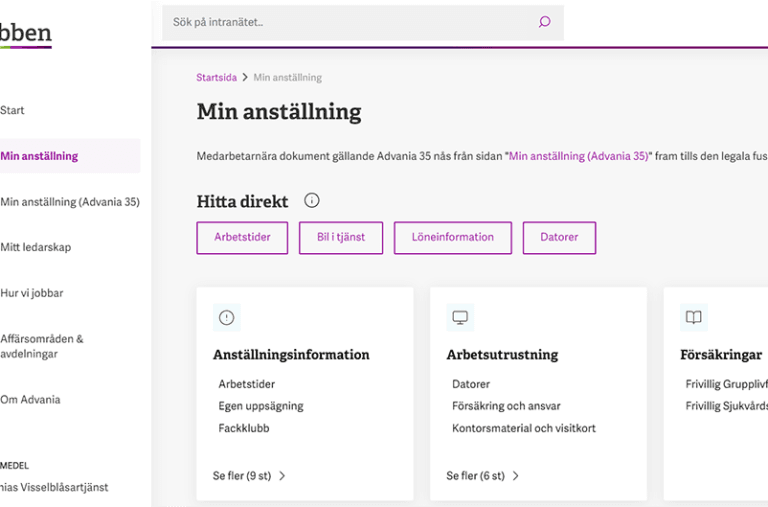
Task: Open the Min anställning (Advania 35) inline link
Action: 578,156
